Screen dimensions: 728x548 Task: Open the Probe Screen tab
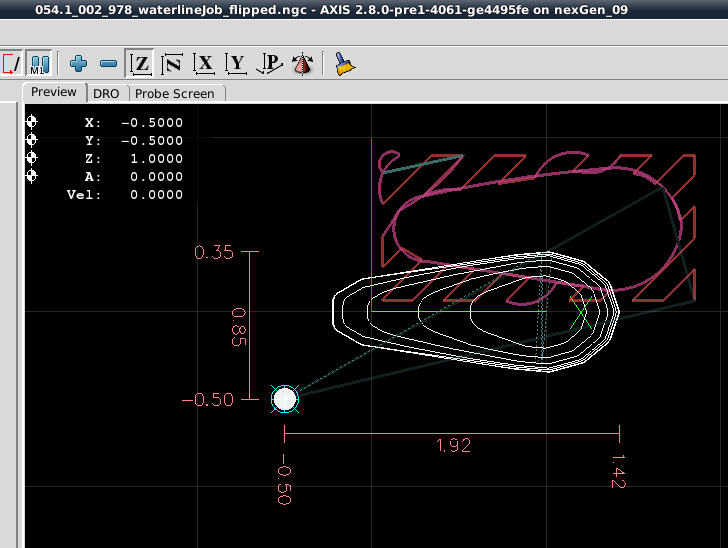click(x=174, y=93)
